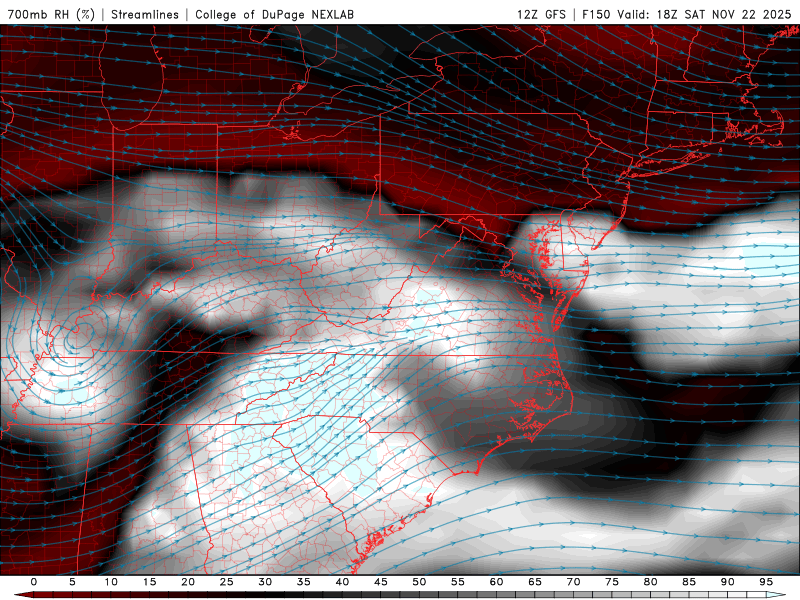800x600 pixels.
Task: Click the "F150" forecast hour label
Action: point(597,14)
